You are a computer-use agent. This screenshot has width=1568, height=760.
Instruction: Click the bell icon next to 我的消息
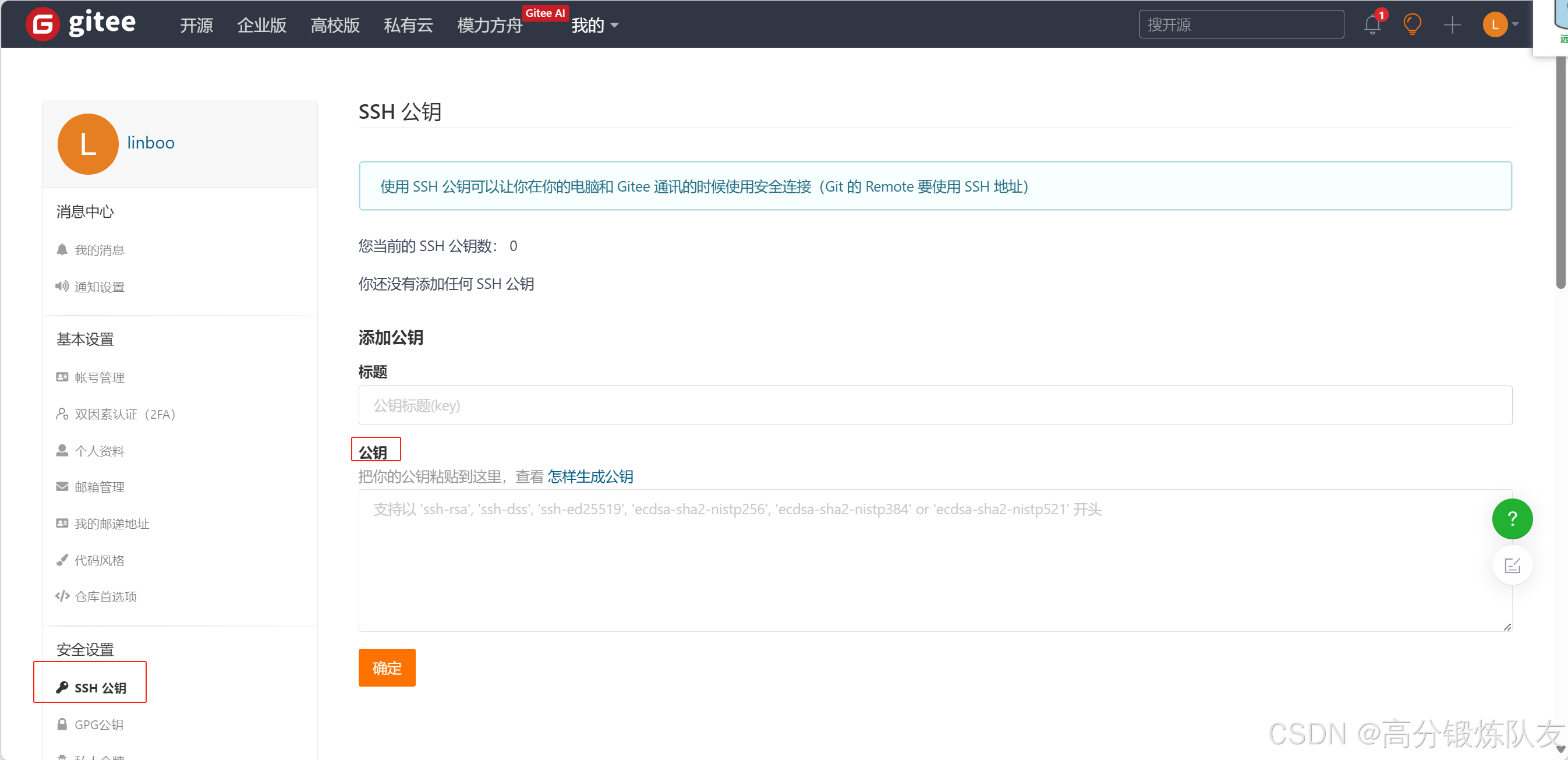(x=62, y=250)
